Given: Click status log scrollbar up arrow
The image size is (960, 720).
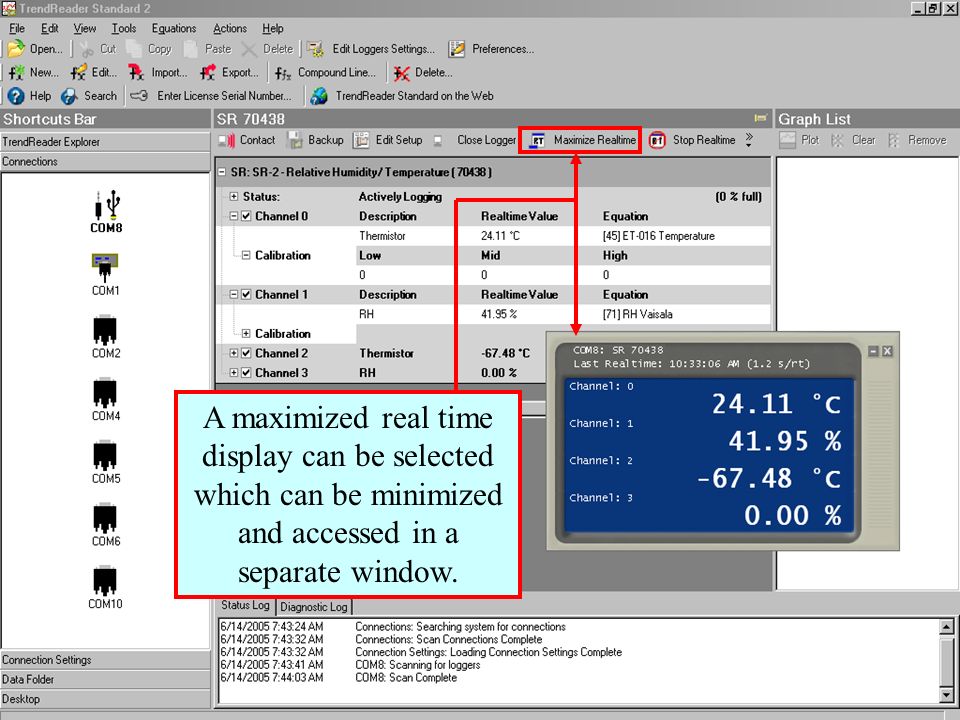Looking at the screenshot, I should pos(947,626).
